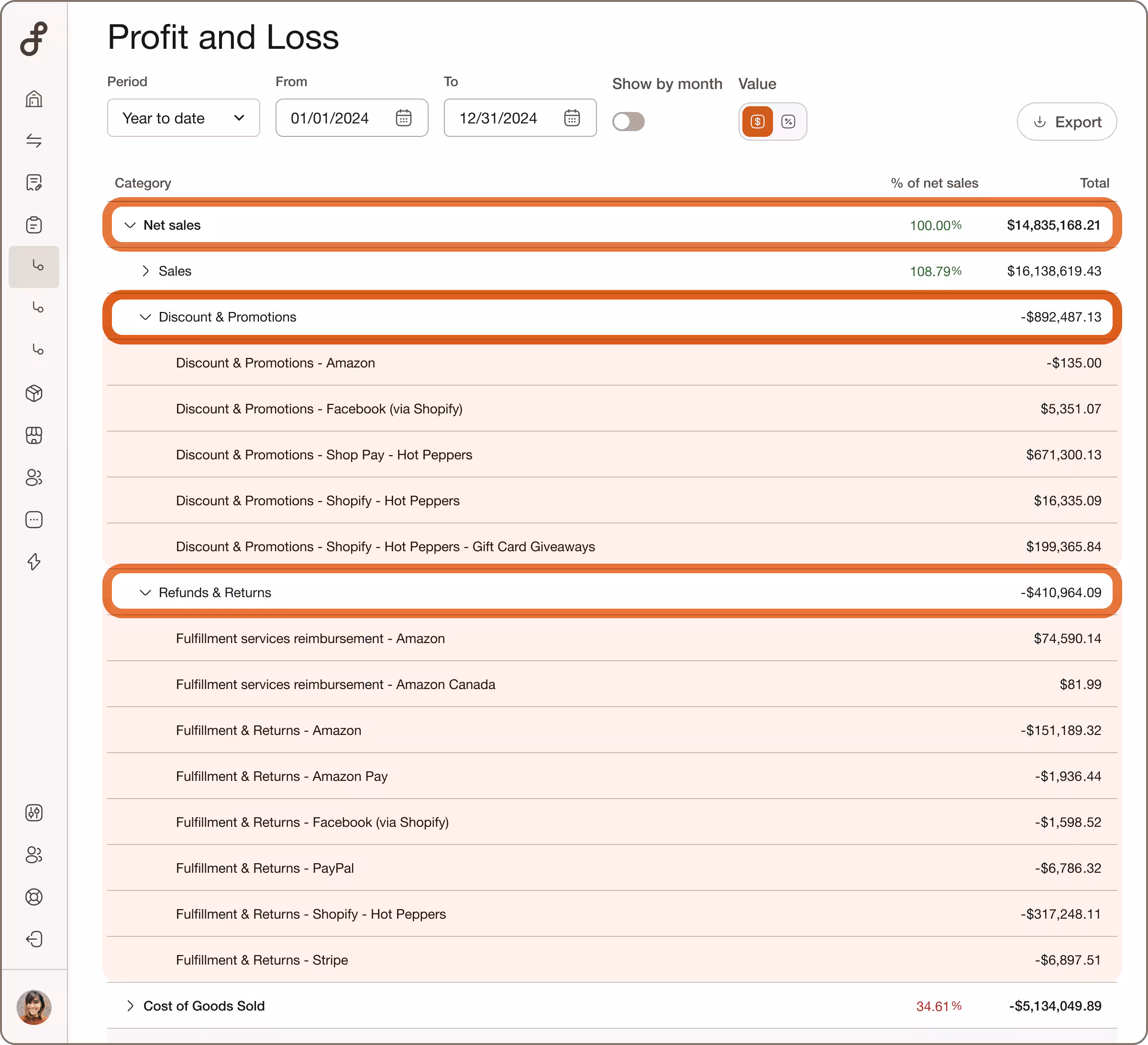Expand the Sales row chevron
Screen dimensions: 1148x1045
(146, 271)
